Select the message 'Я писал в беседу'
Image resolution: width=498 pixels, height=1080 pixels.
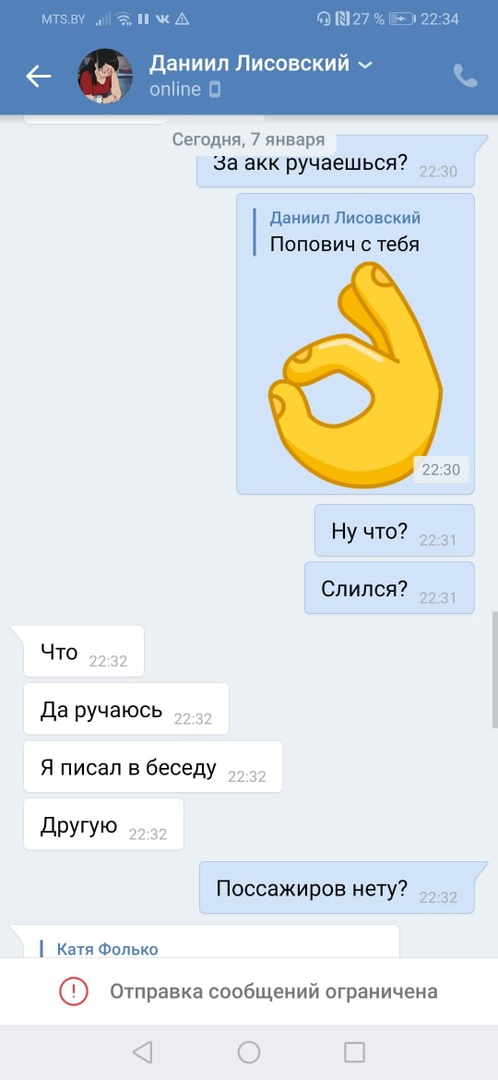click(153, 767)
